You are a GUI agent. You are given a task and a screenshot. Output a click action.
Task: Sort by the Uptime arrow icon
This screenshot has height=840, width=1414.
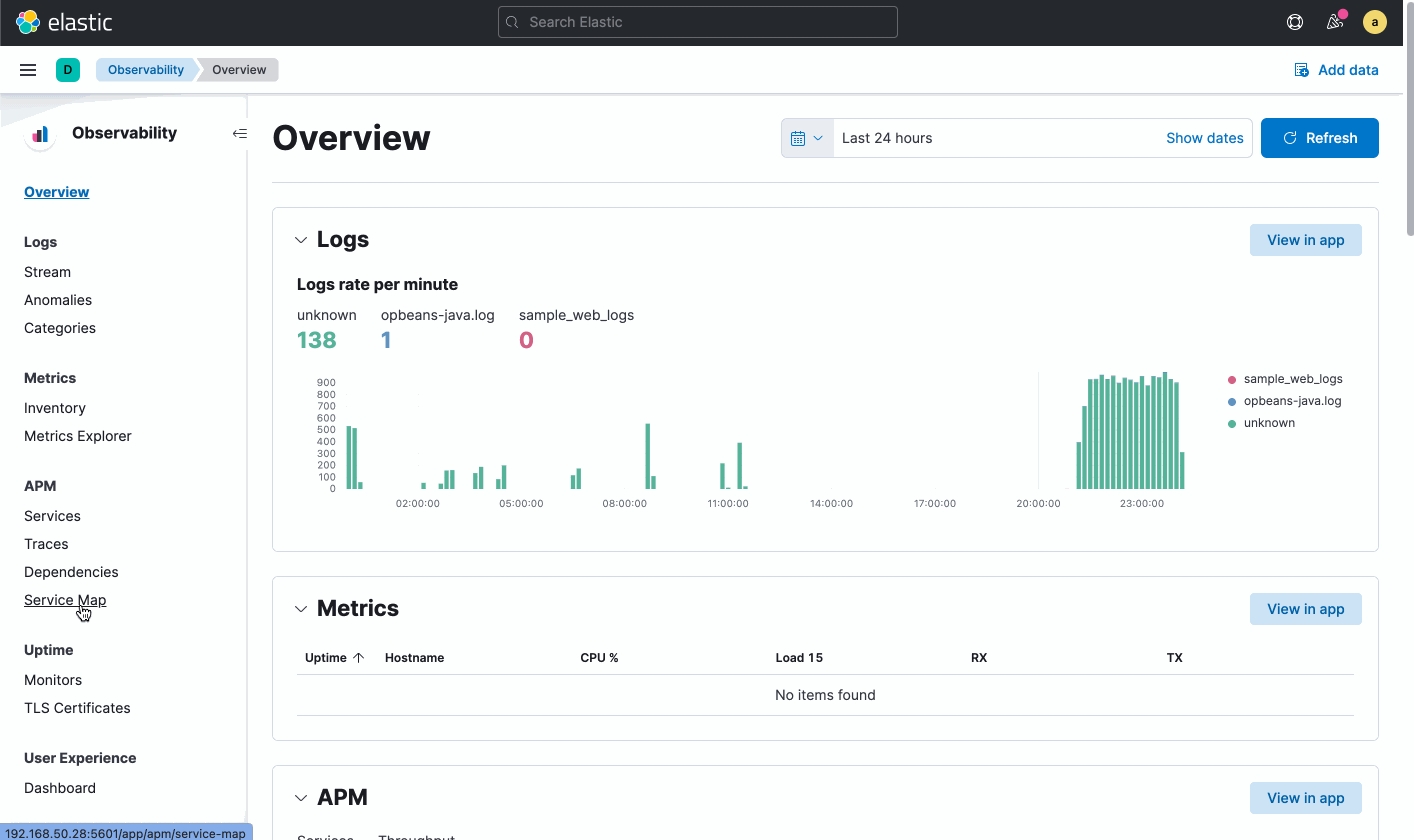click(x=359, y=658)
